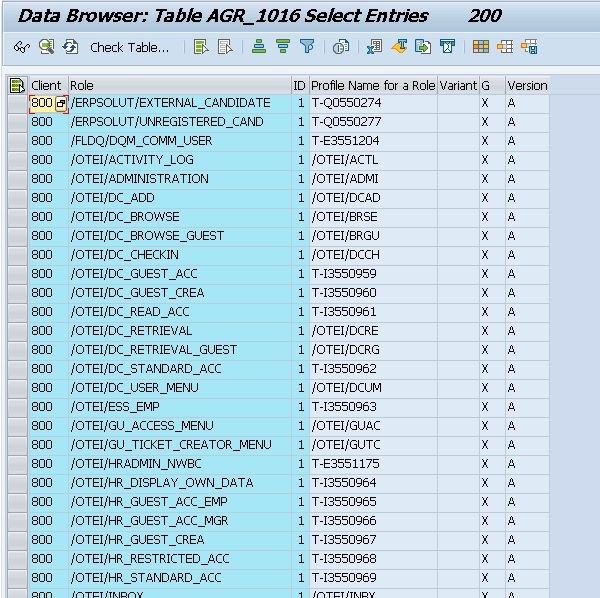The height and width of the screenshot is (598, 600).
Task: Click role /OTEI/DC_STANDARD_ACC cell
Action: [x=179, y=369]
